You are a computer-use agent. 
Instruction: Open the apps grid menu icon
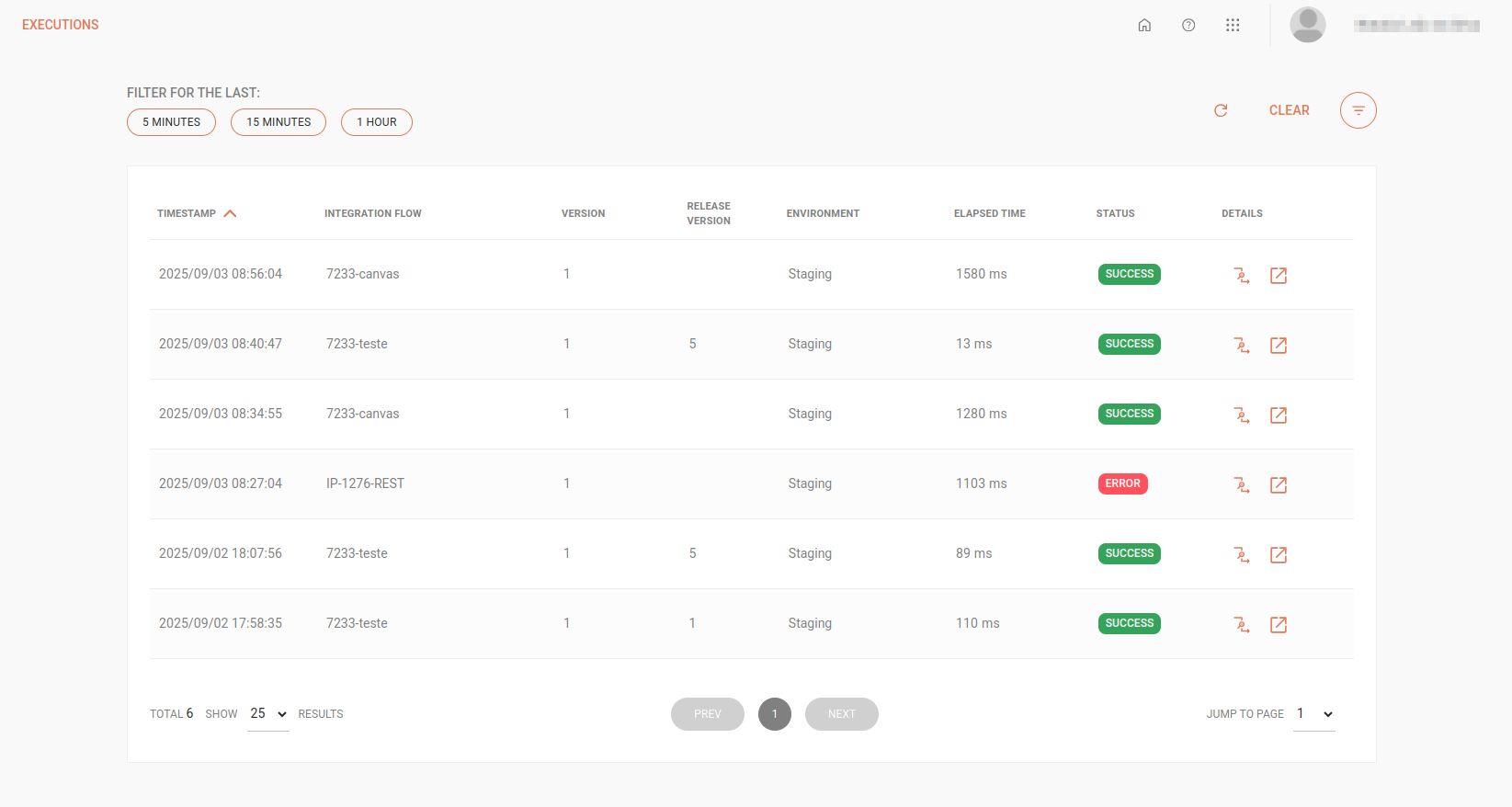[x=1233, y=26]
